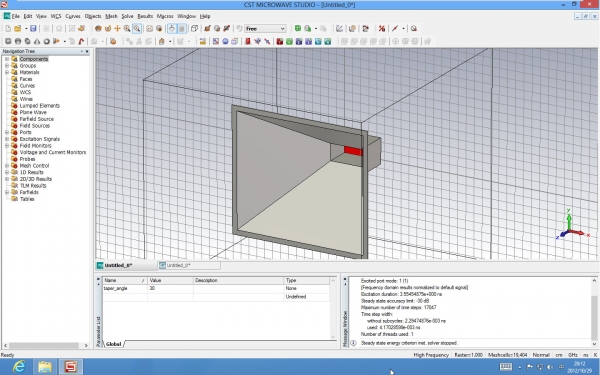Close the Navigation Tree panel
600x375 pixels.
click(87, 51)
